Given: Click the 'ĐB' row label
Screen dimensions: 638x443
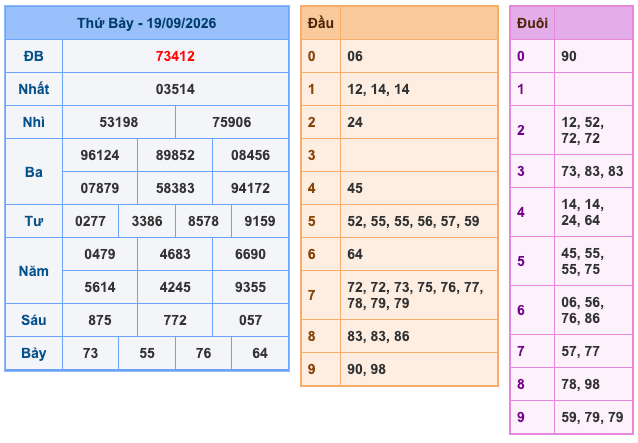Looking at the screenshot, I should [x=33, y=56].
